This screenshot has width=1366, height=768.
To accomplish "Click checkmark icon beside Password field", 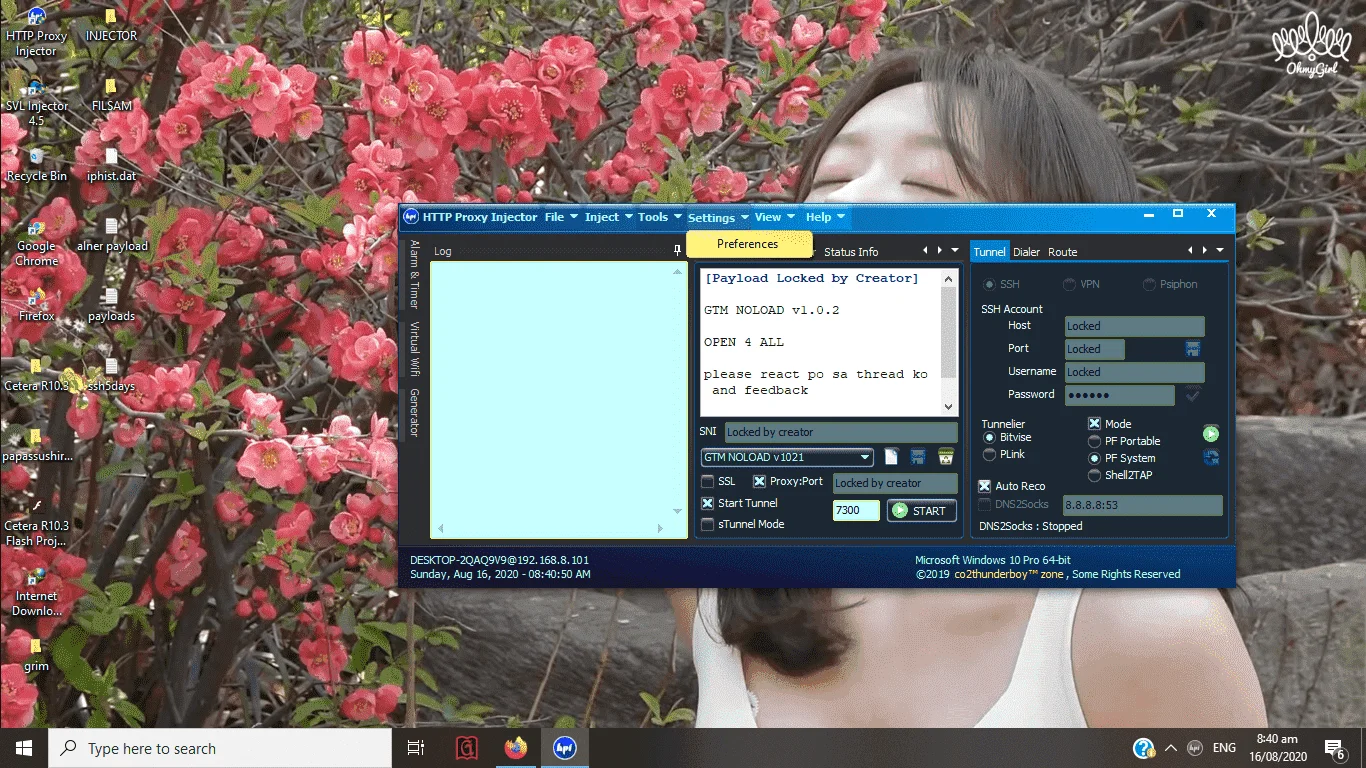I will (x=1193, y=395).
